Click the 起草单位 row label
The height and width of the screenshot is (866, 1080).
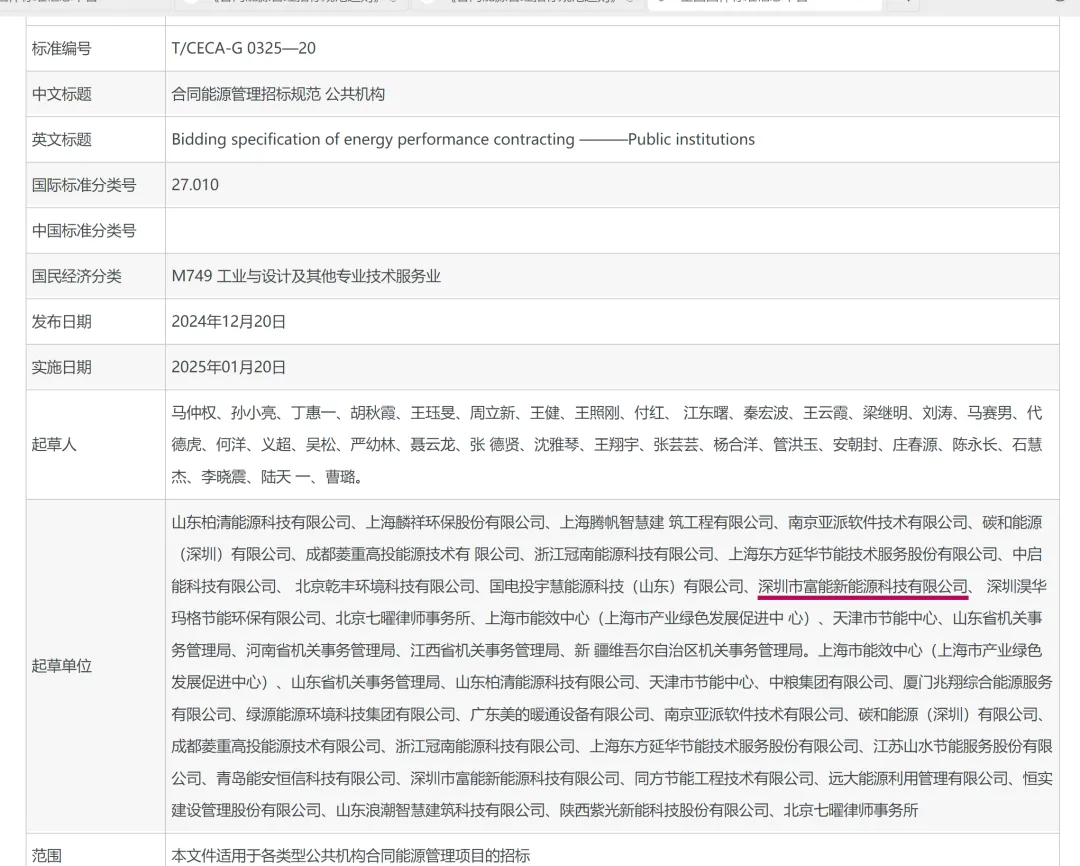[61, 666]
